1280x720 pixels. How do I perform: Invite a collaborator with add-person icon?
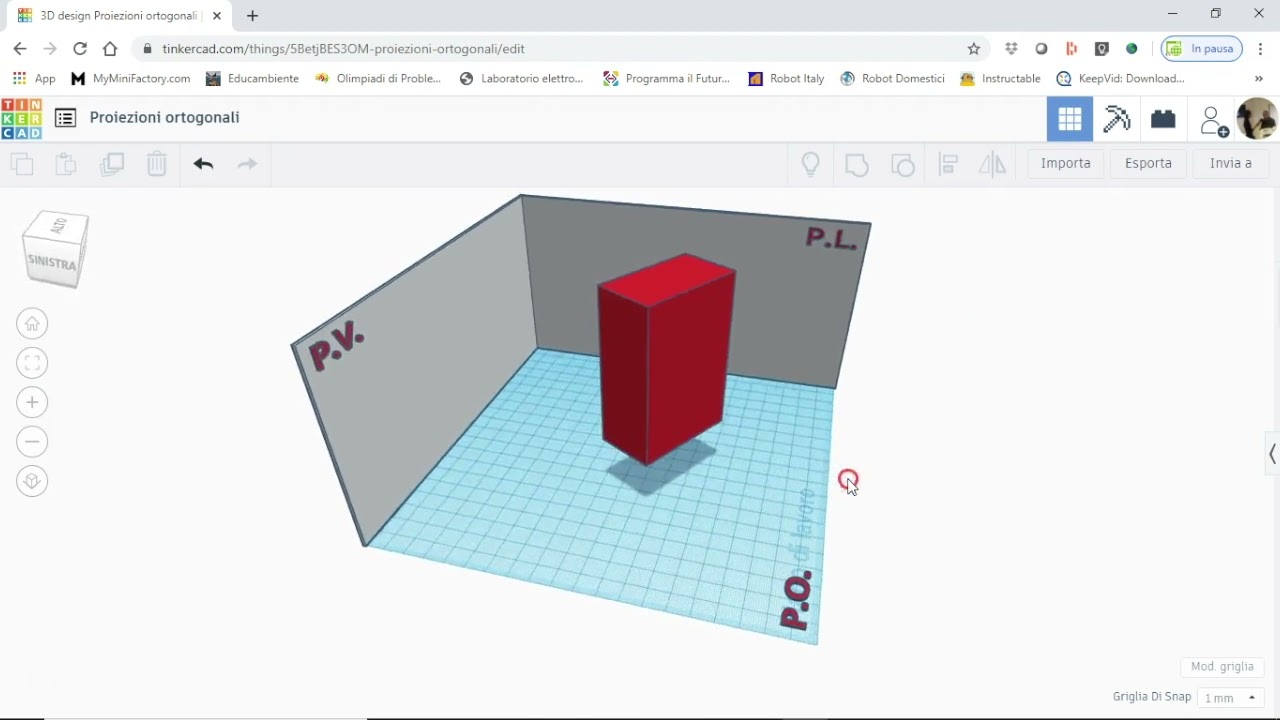(x=1213, y=121)
